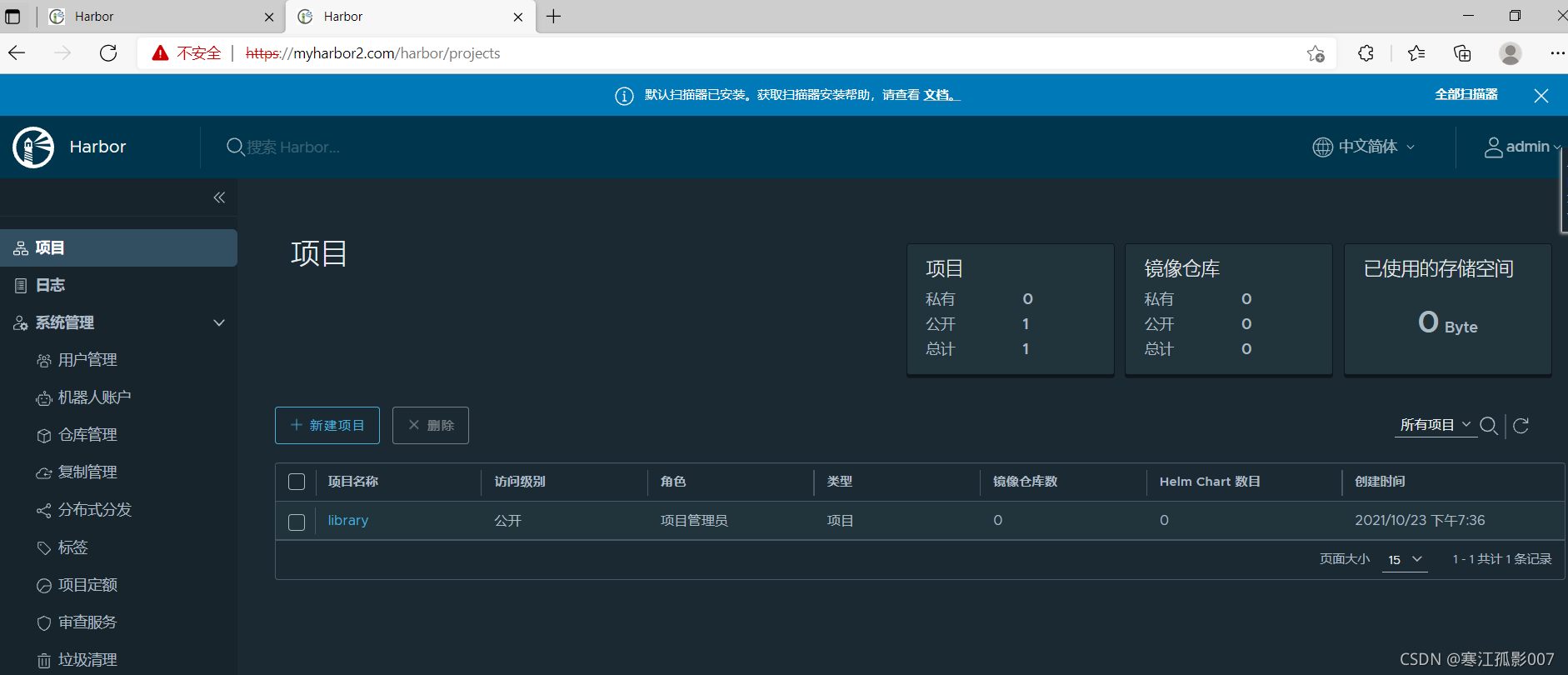Collapse the 系统管理 menu chevron
1568x675 pixels.
point(219,322)
